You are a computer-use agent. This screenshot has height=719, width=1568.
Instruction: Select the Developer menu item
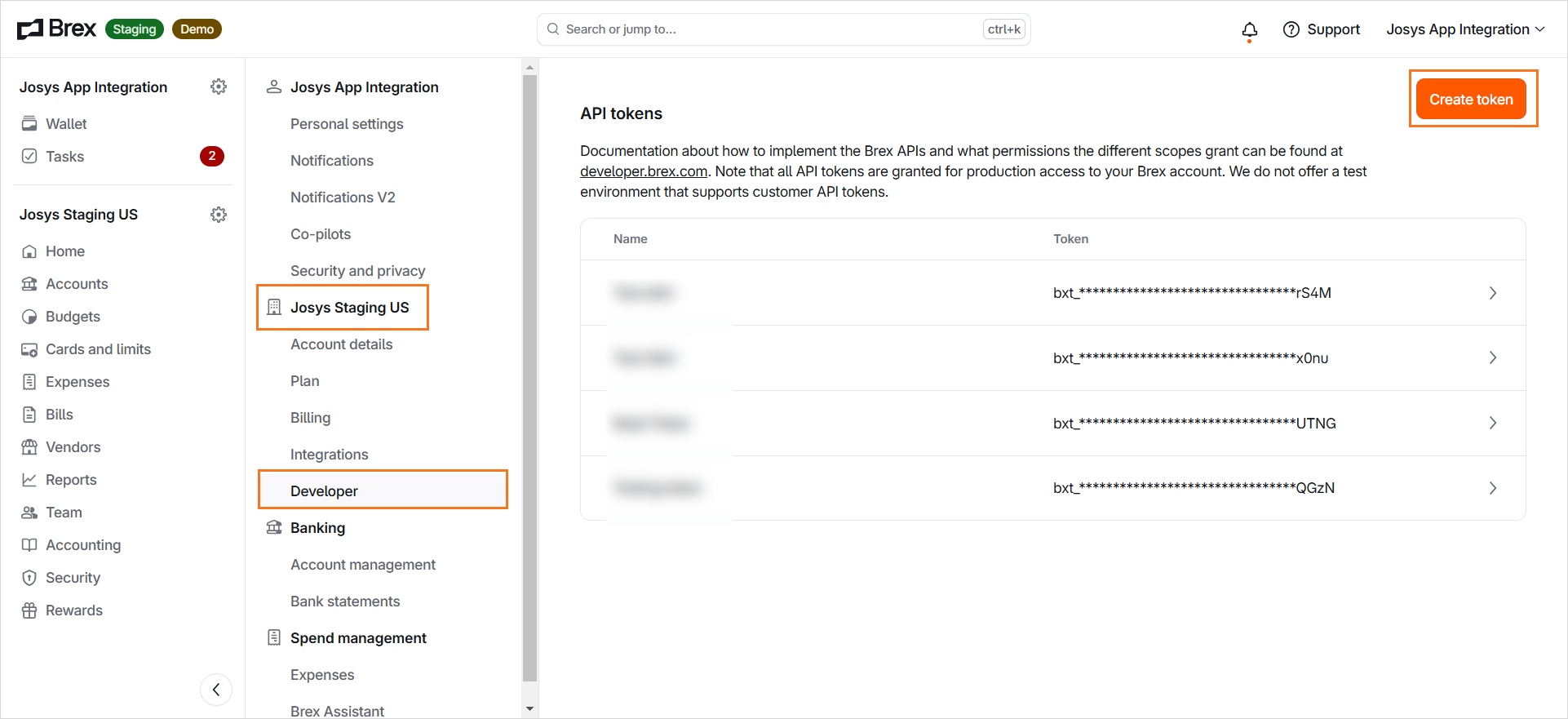pos(383,490)
